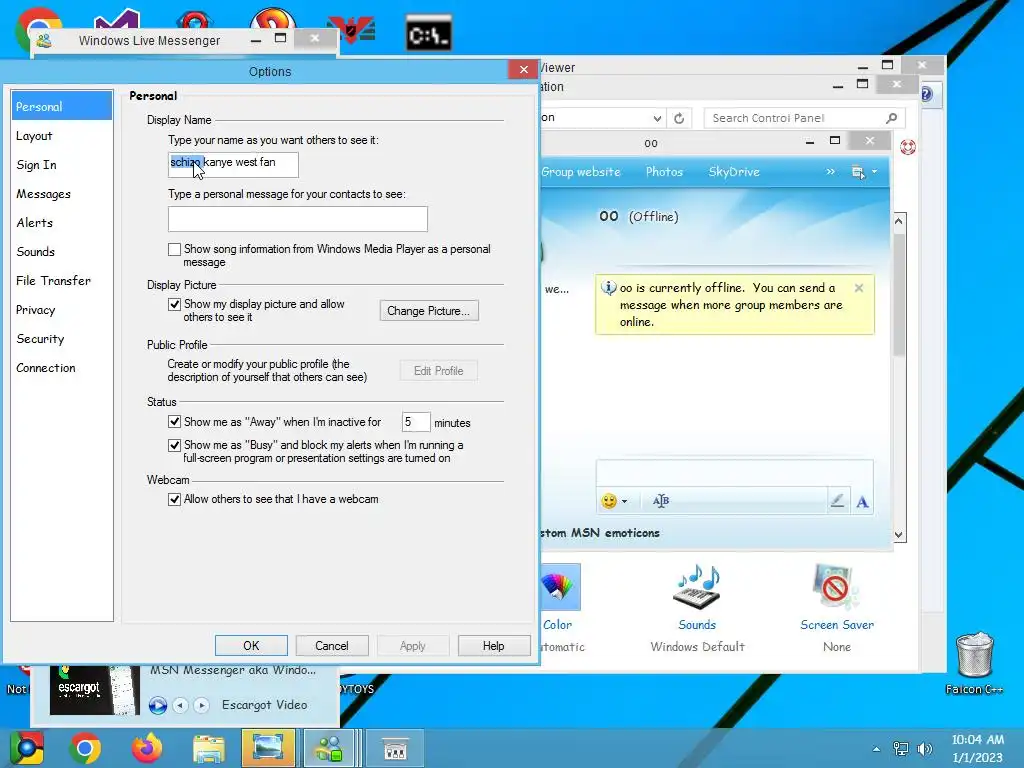The image size is (1024, 768).
Task: Expand the address bar history dropdown
Action: (x=657, y=118)
